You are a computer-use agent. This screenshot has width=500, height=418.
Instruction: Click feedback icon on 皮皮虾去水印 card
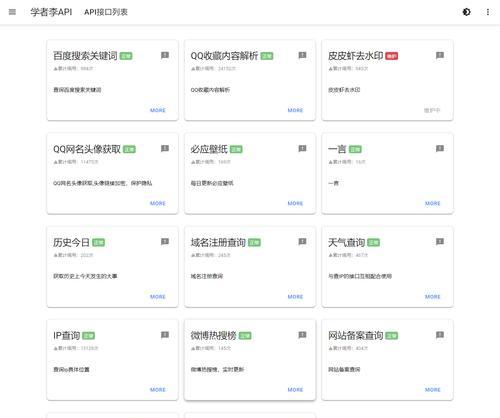[x=440, y=55]
